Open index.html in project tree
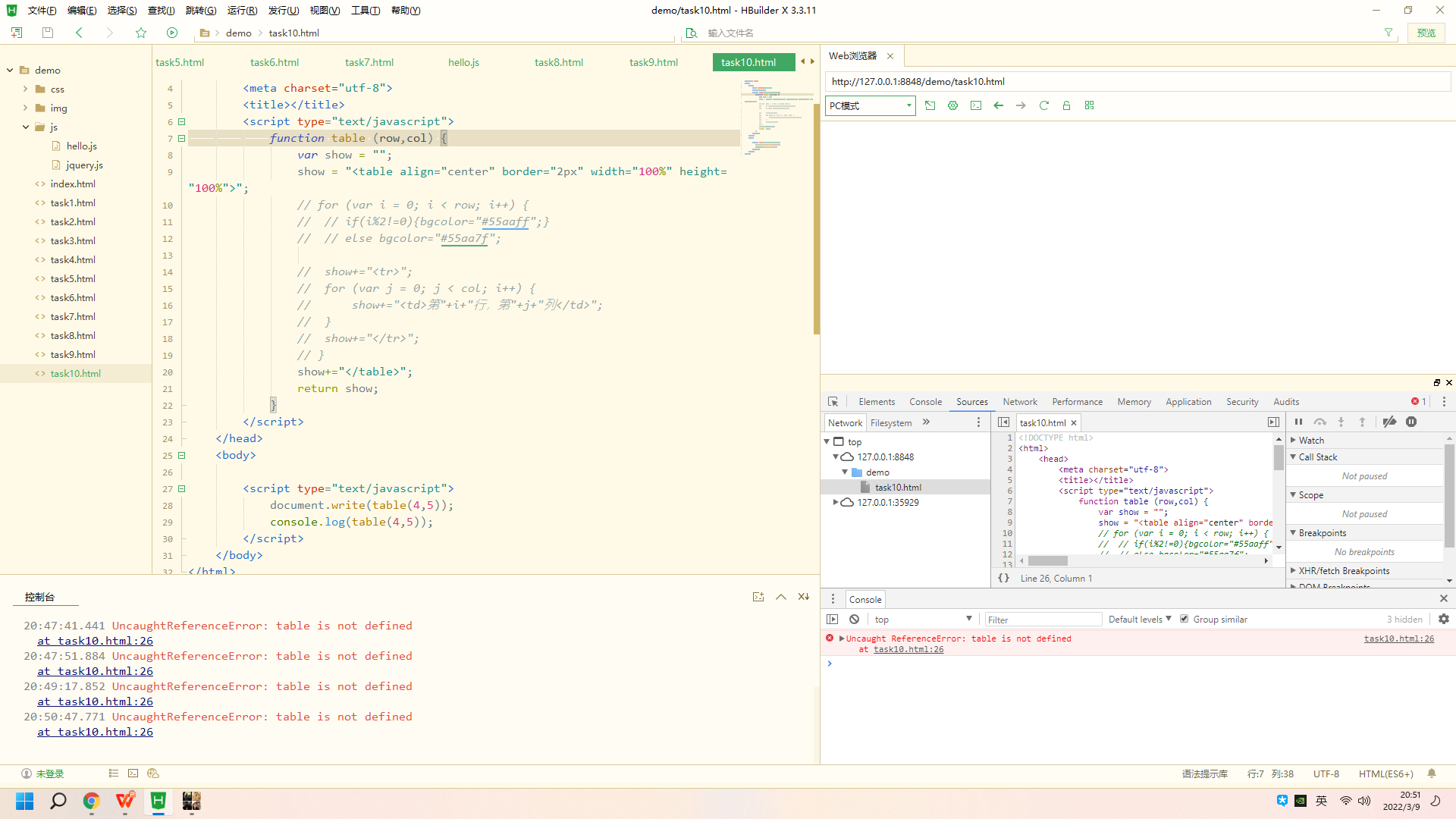1456x819 pixels. point(73,184)
